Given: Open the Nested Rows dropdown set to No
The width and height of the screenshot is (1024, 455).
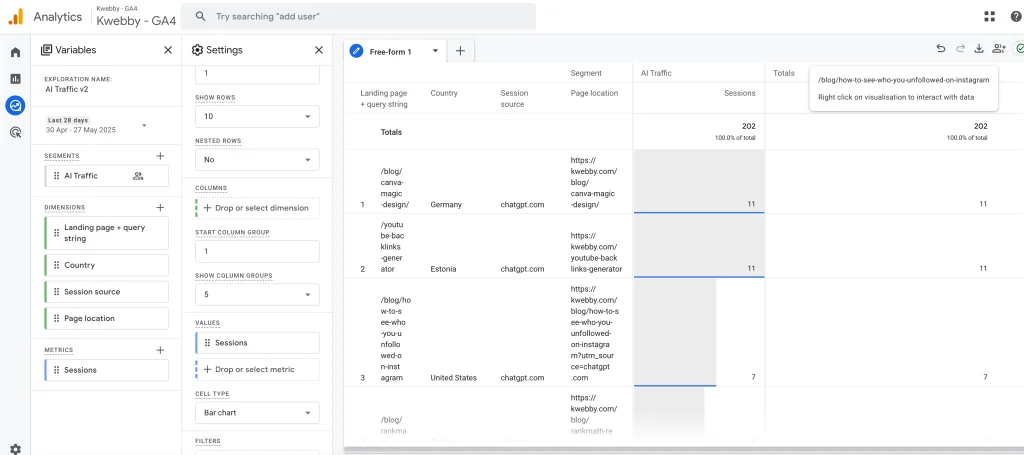Looking at the screenshot, I should pyautogui.click(x=257, y=159).
